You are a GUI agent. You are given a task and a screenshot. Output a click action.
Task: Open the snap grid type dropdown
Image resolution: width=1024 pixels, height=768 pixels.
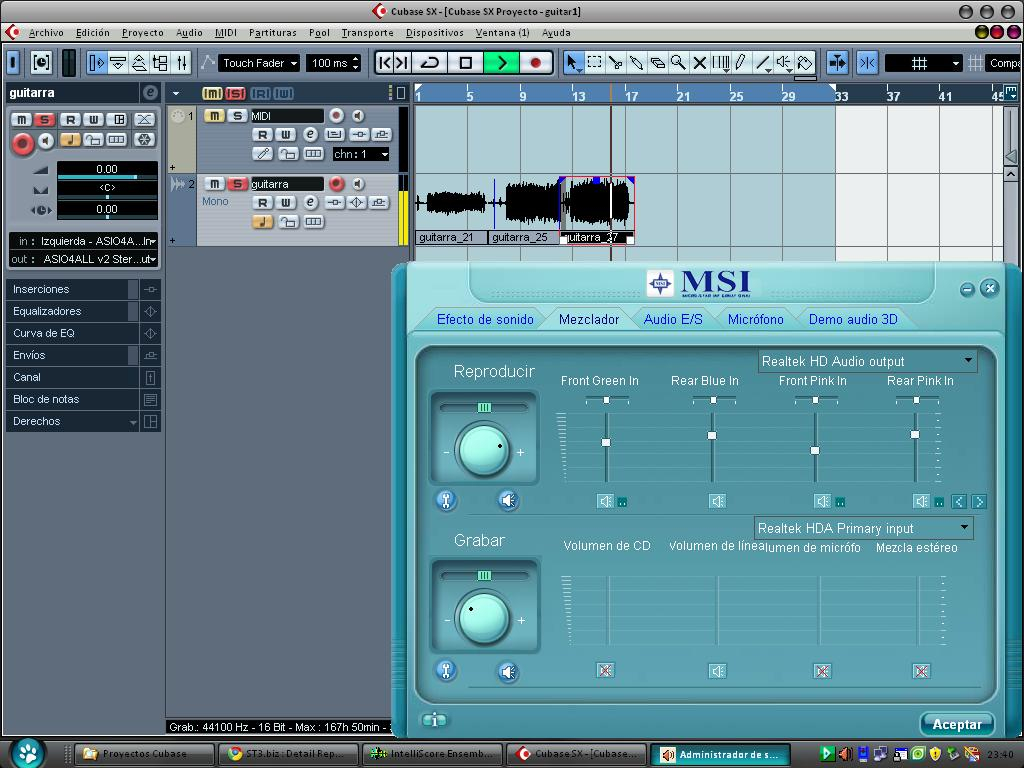(x=923, y=63)
